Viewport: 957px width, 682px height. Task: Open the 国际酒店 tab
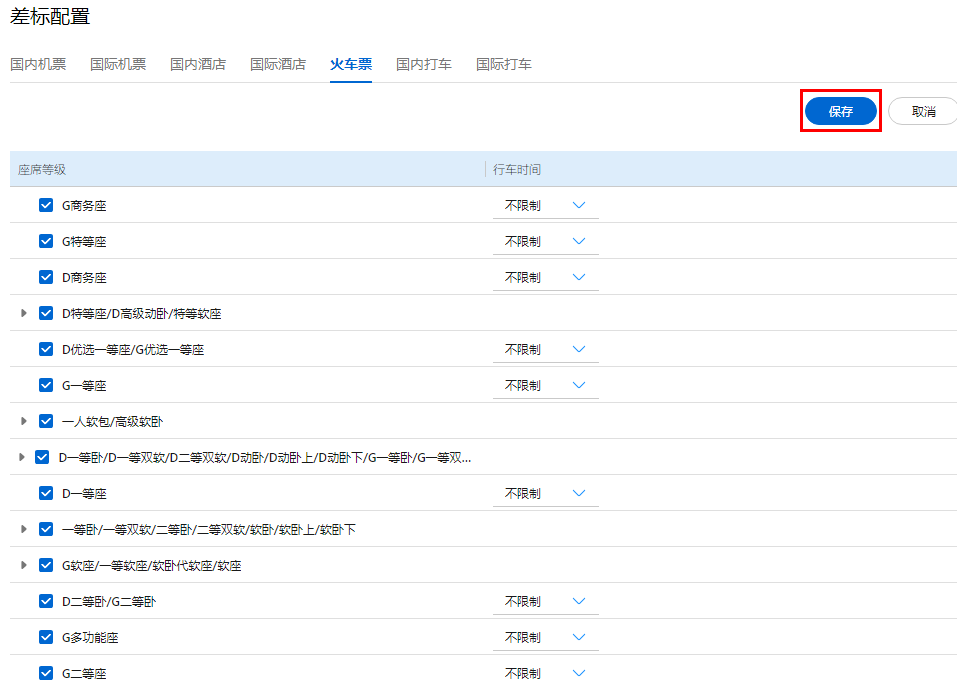click(278, 64)
